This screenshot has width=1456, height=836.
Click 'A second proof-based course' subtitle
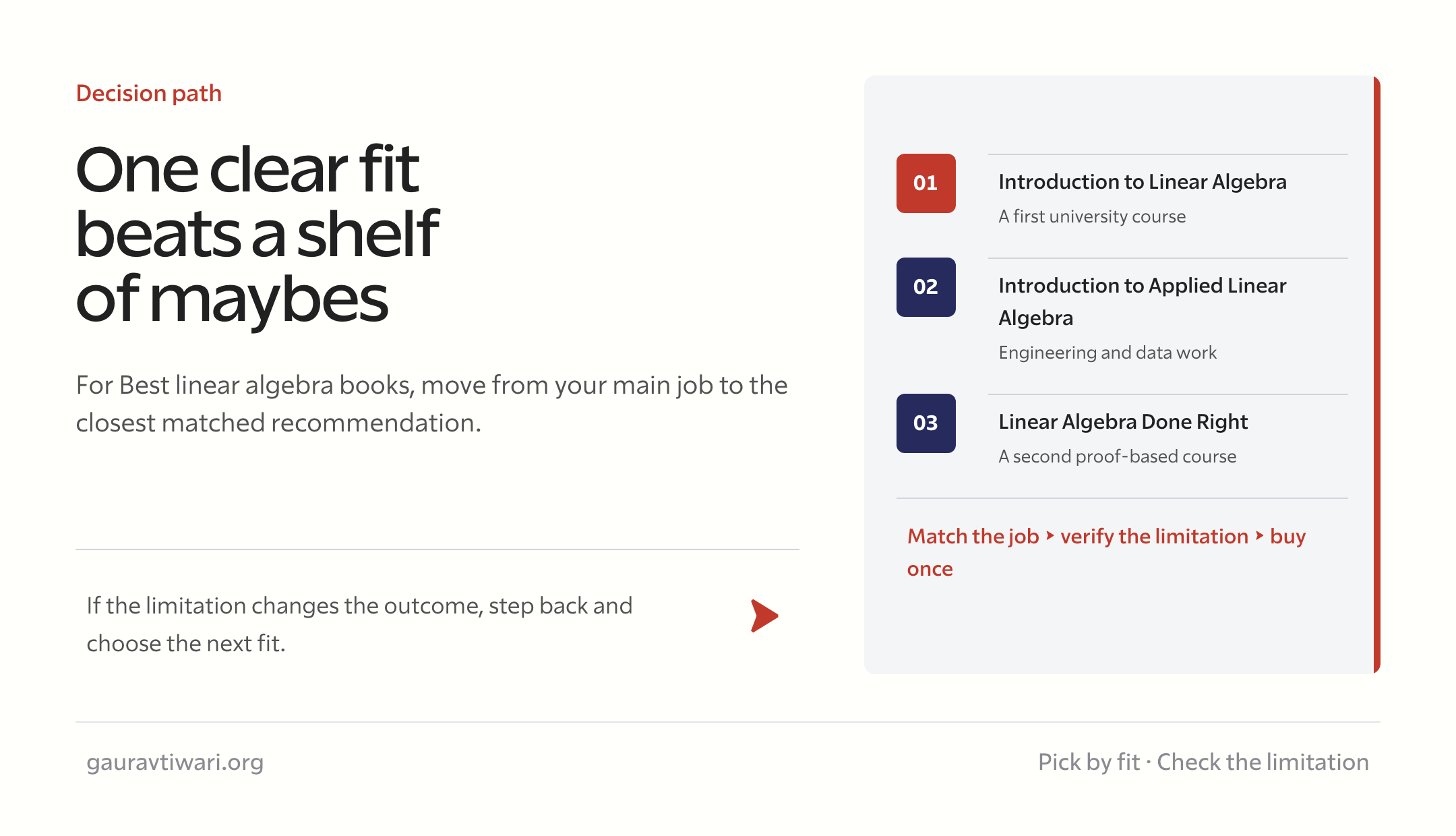pos(1118,456)
